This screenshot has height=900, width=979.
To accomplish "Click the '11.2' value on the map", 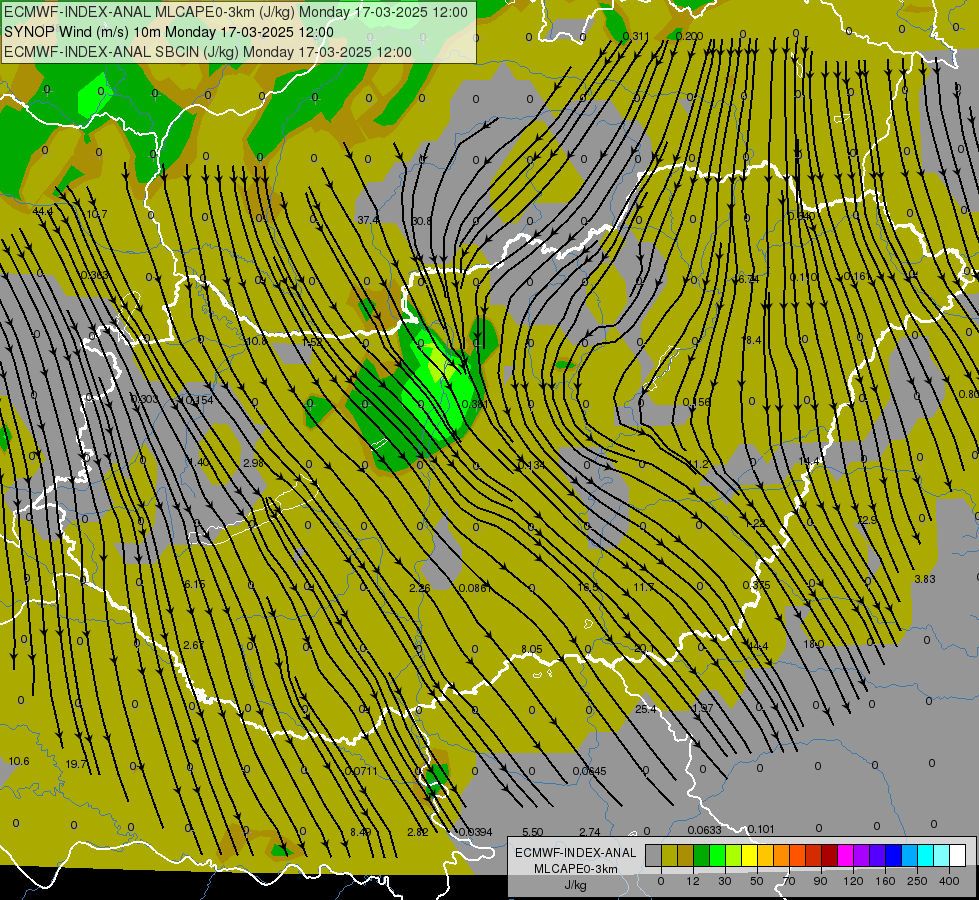I will (699, 464).
